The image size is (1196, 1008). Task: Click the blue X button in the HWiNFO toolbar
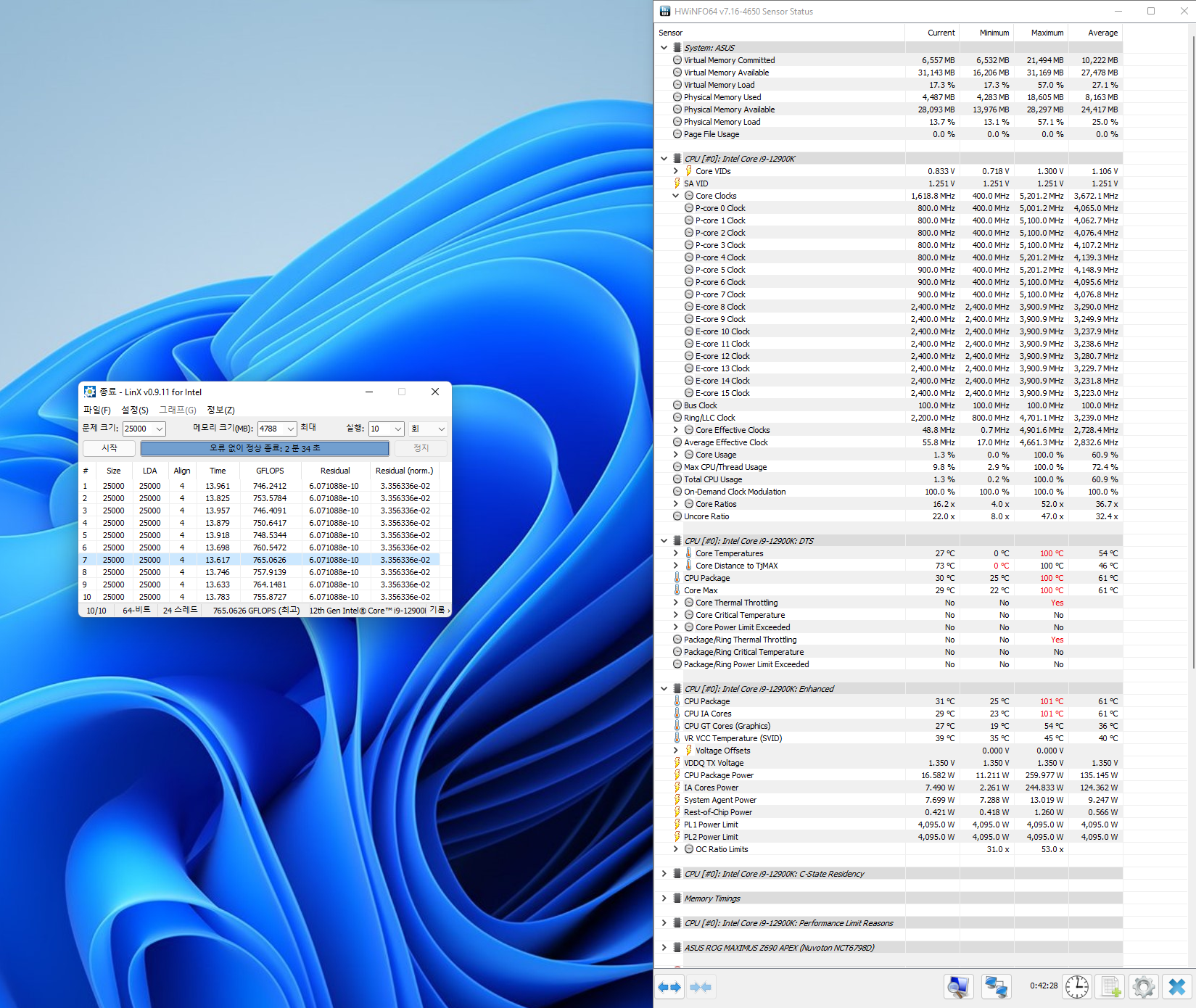1177,987
